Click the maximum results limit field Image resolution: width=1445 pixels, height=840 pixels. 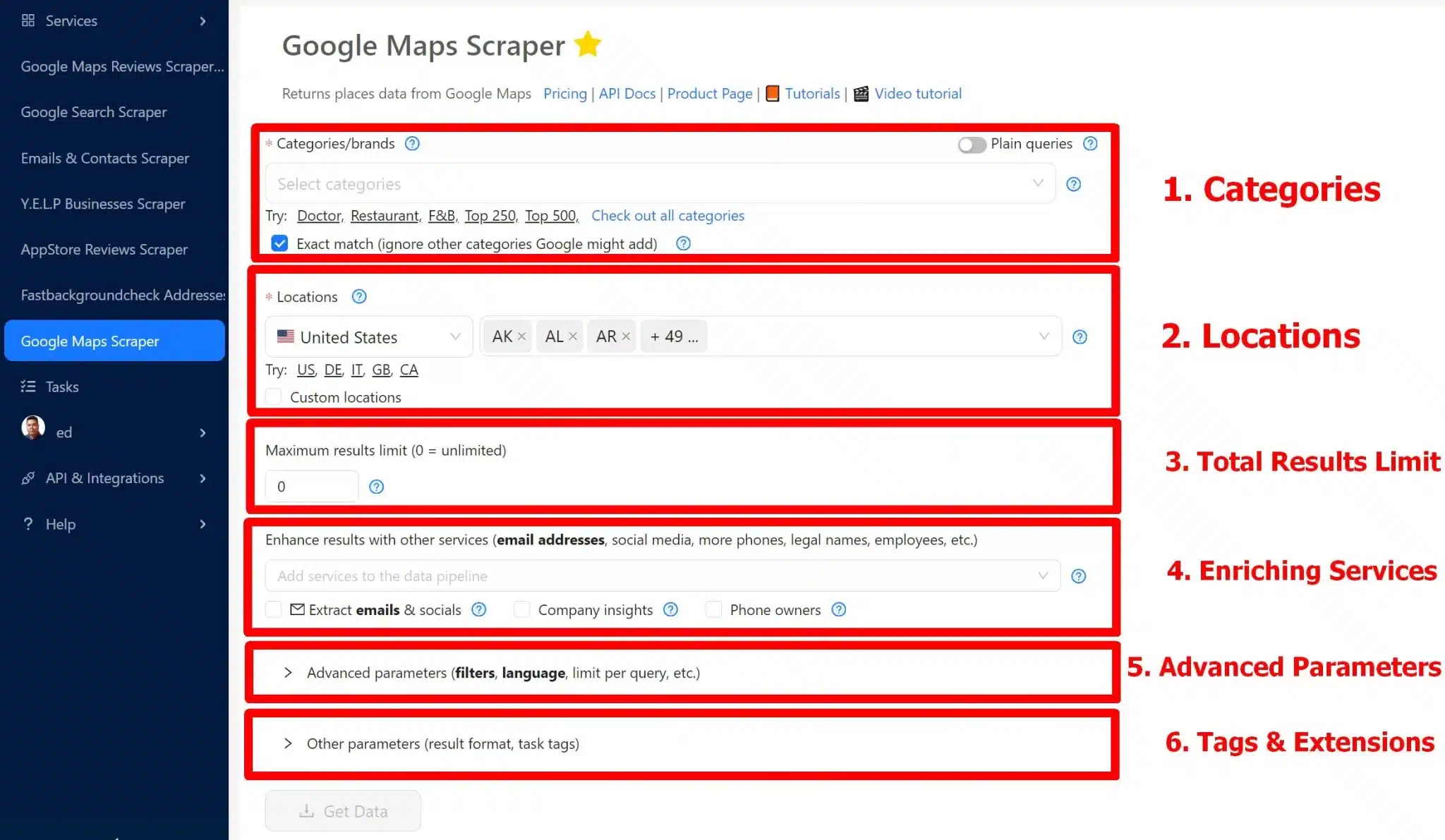pos(311,487)
